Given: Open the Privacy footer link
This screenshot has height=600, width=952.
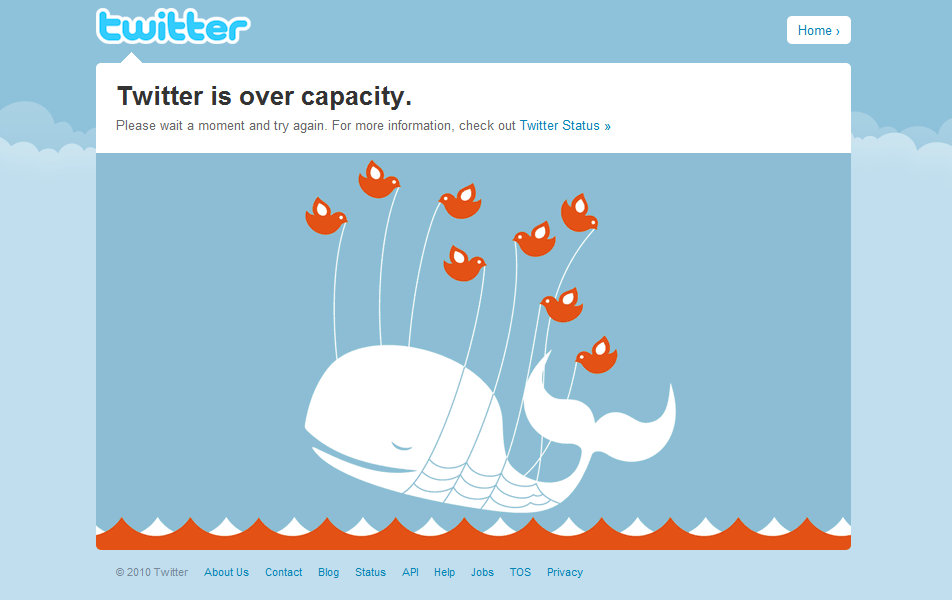Looking at the screenshot, I should coord(565,572).
